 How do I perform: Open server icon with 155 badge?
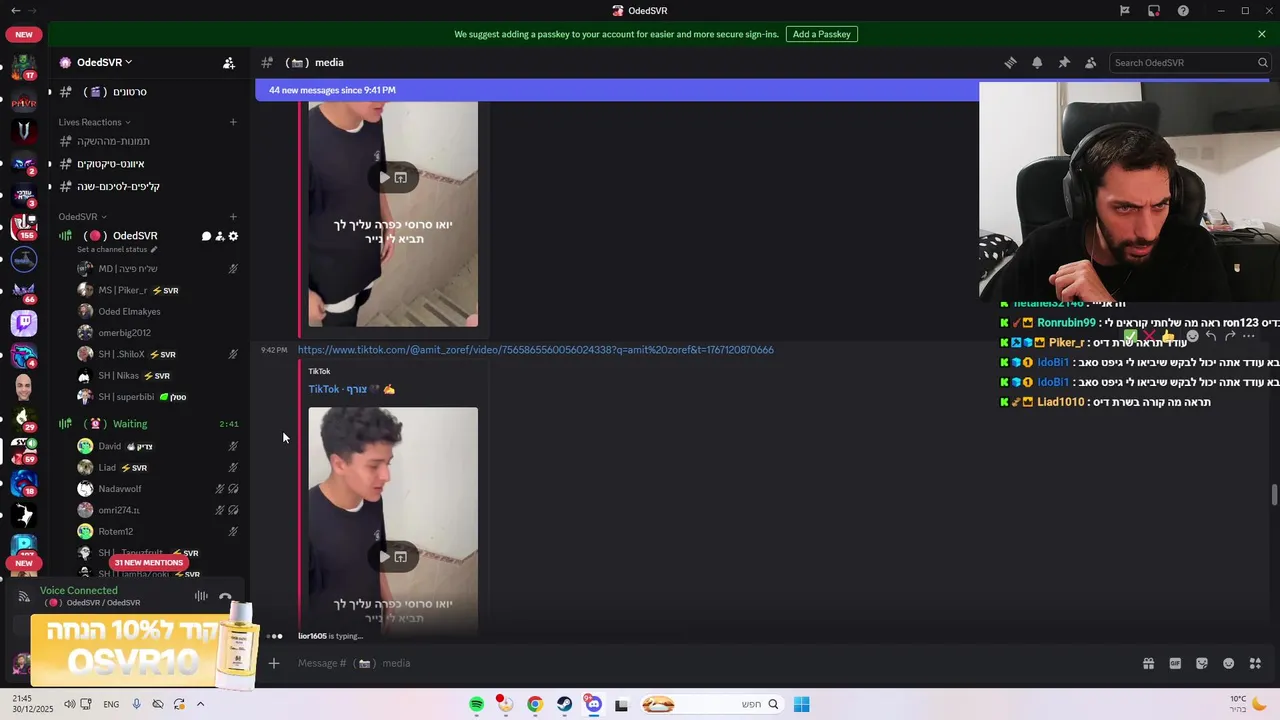tap(24, 227)
